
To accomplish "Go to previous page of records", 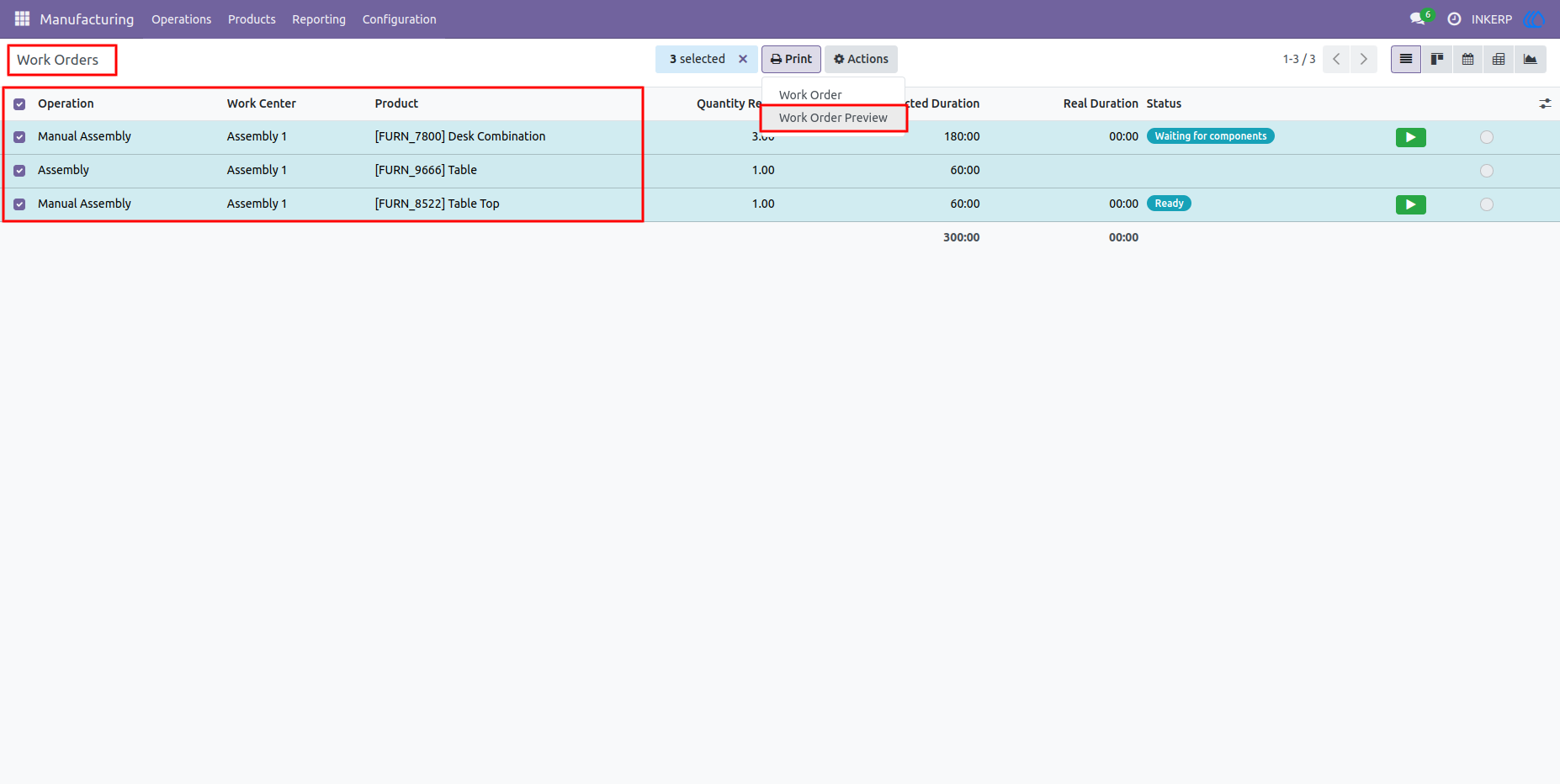I will click(1336, 59).
